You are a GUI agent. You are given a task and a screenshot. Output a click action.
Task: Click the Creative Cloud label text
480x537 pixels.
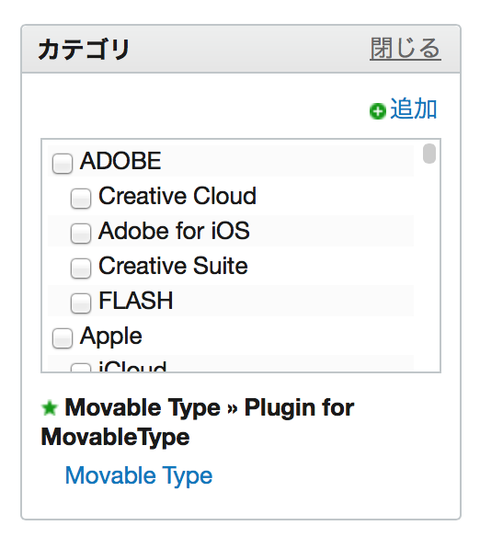pyautogui.click(x=177, y=196)
